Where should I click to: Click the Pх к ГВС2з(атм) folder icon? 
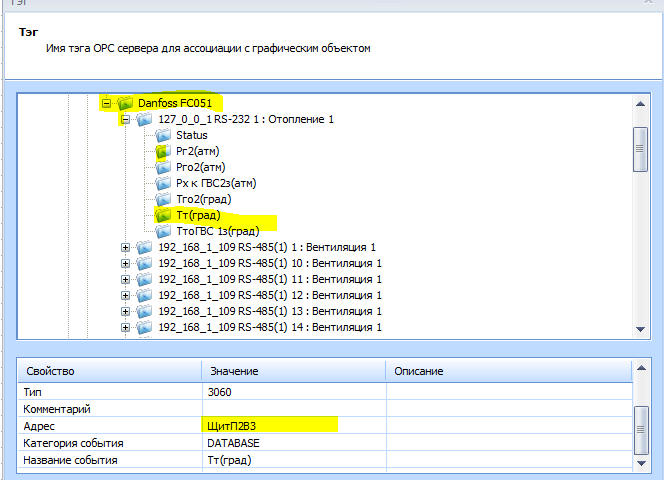[x=161, y=183]
